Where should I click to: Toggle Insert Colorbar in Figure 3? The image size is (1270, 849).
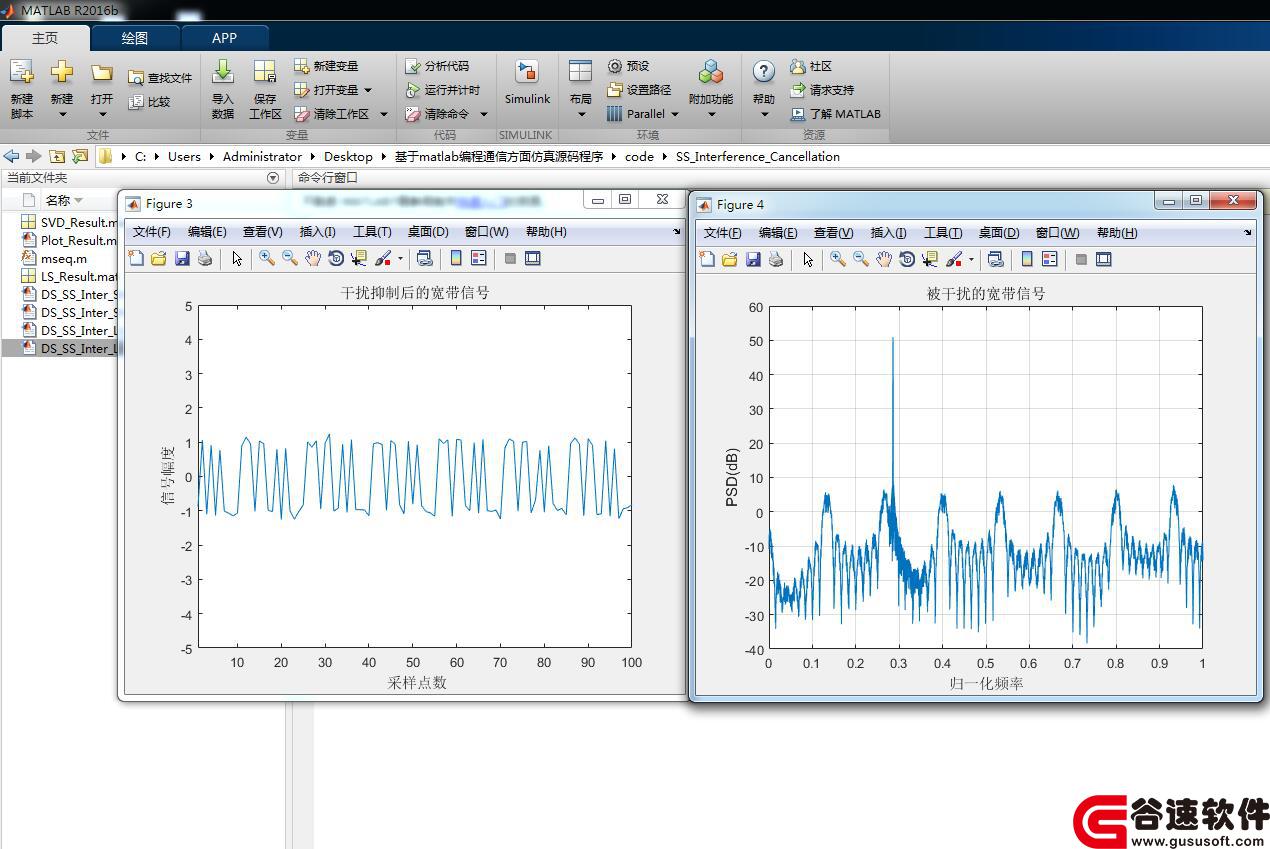click(x=456, y=258)
